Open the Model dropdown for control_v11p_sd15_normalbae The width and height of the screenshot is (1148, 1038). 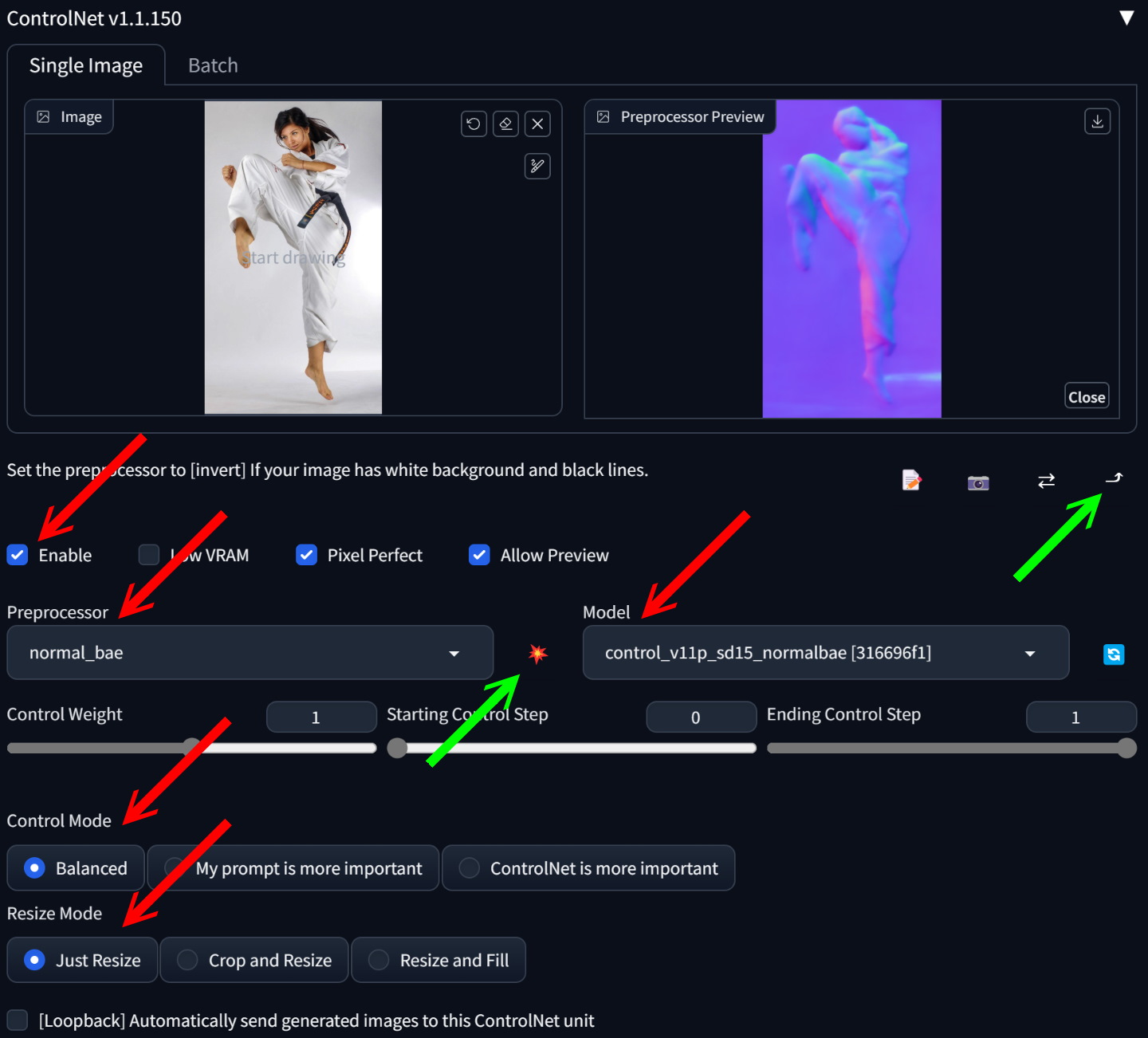[x=825, y=653]
